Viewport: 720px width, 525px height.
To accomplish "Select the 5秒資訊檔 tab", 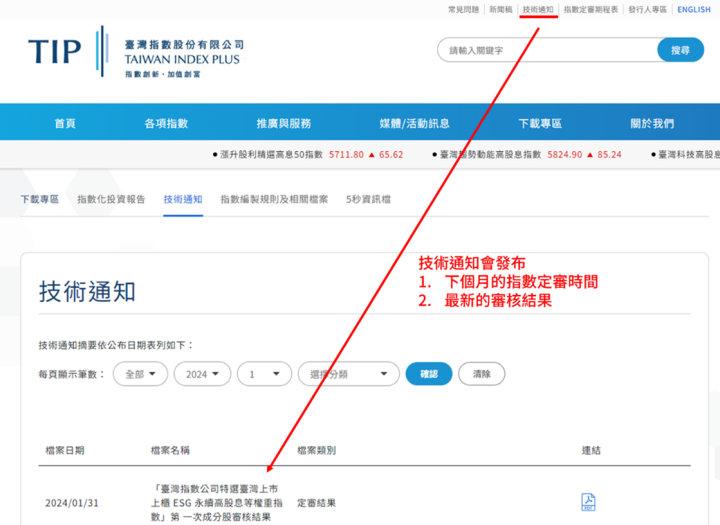I will pos(368,199).
